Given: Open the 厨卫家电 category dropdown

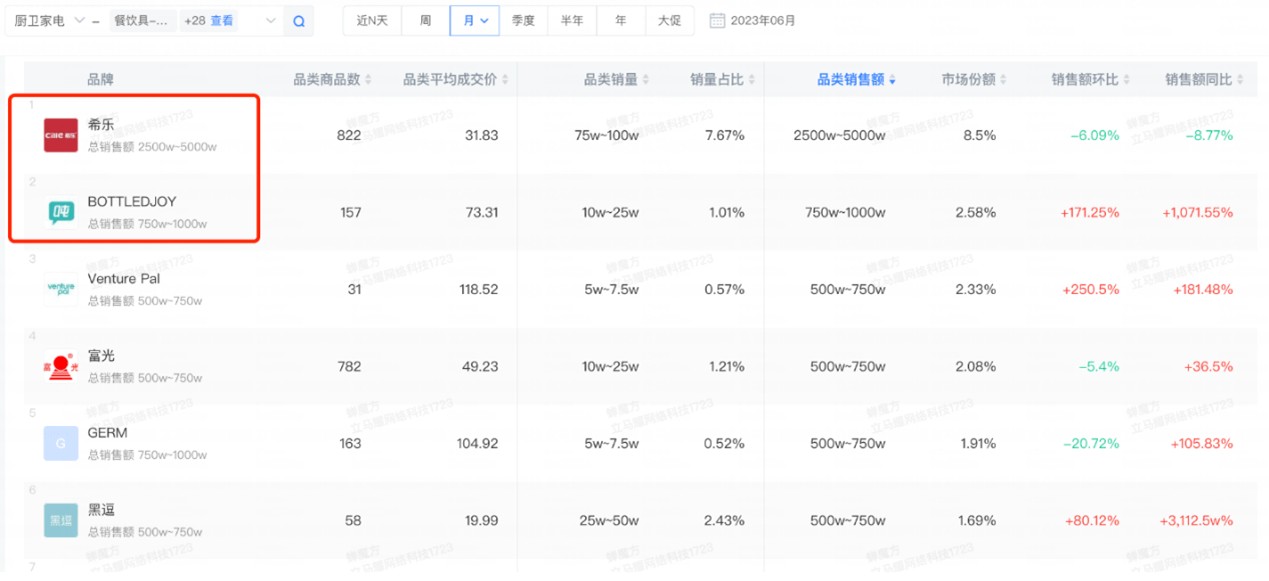Looking at the screenshot, I should pyautogui.click(x=50, y=20).
